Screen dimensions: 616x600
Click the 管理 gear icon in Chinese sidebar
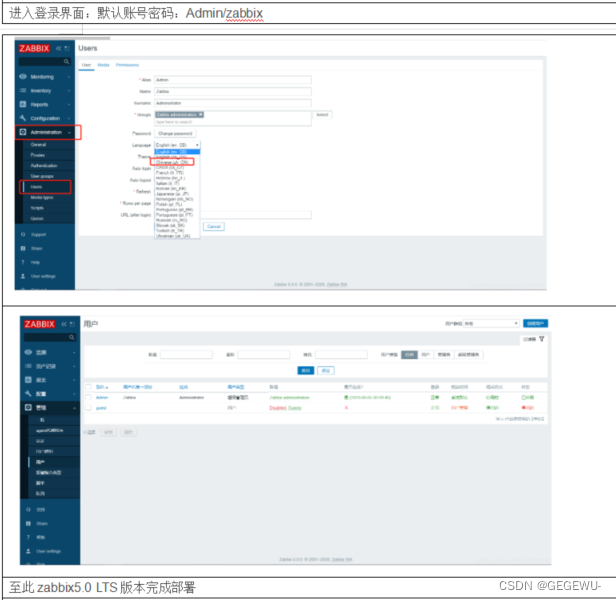[28, 407]
